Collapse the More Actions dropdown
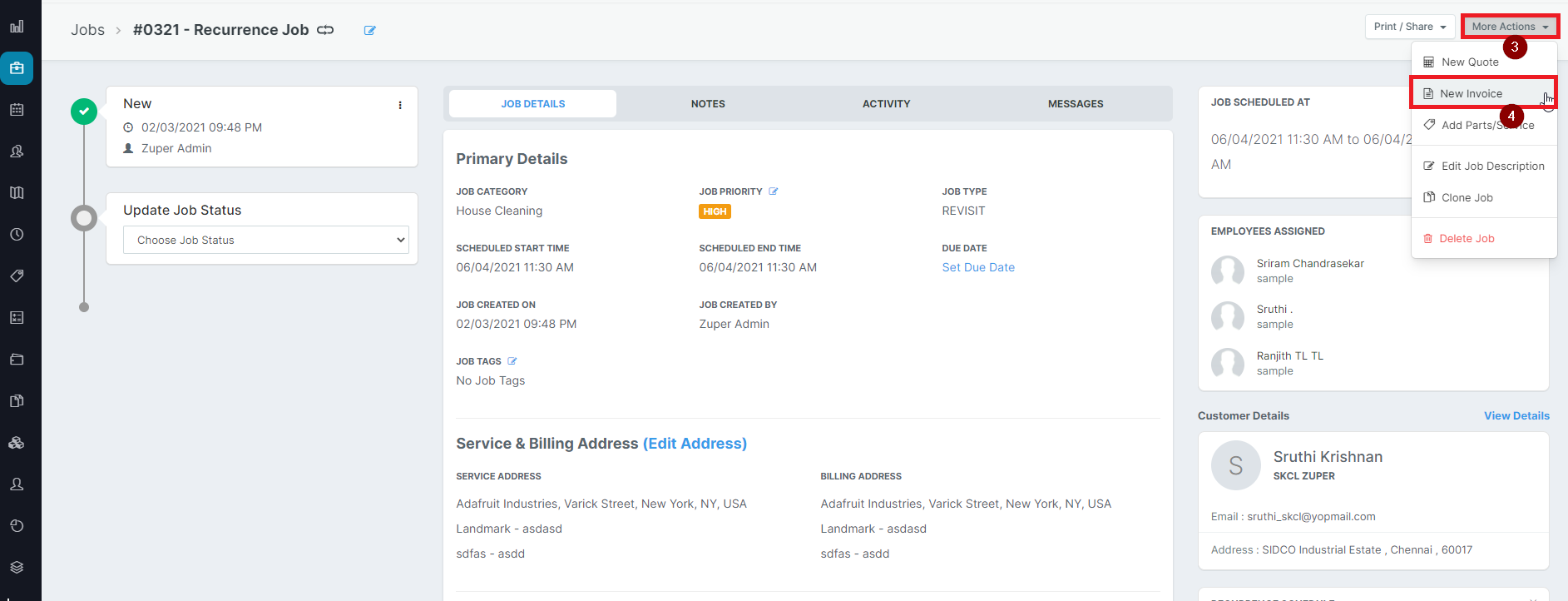Screen dimensions: 1568x601 (1509, 27)
